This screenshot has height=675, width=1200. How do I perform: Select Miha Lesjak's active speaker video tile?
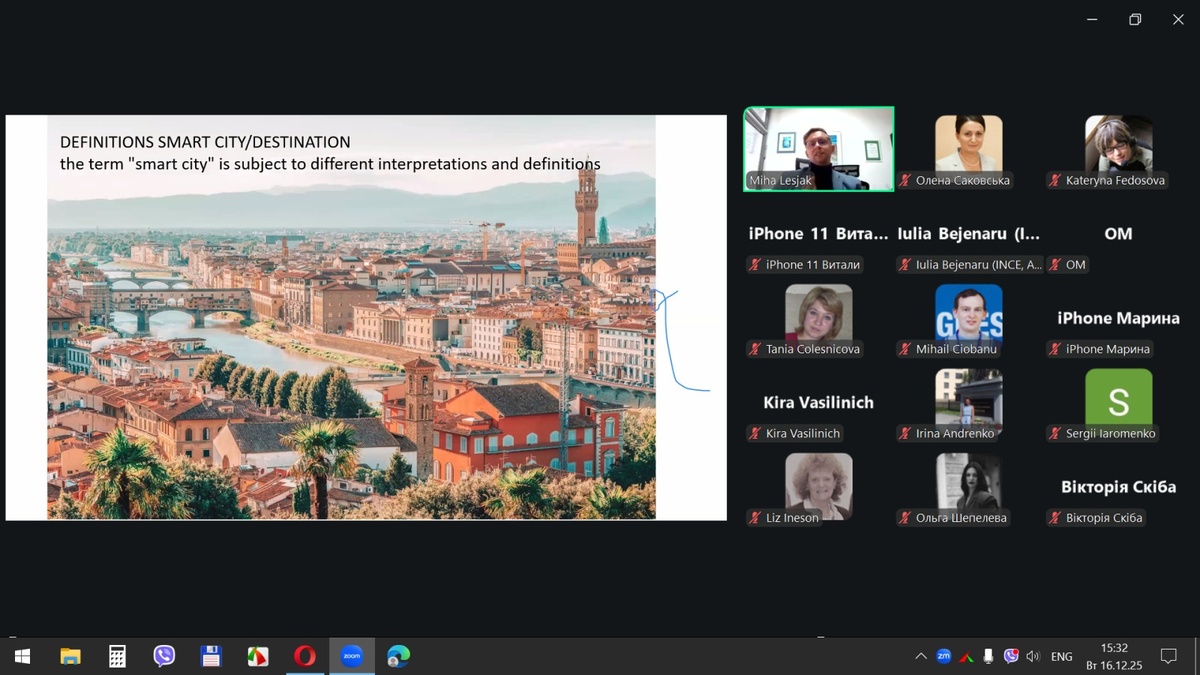coord(818,148)
